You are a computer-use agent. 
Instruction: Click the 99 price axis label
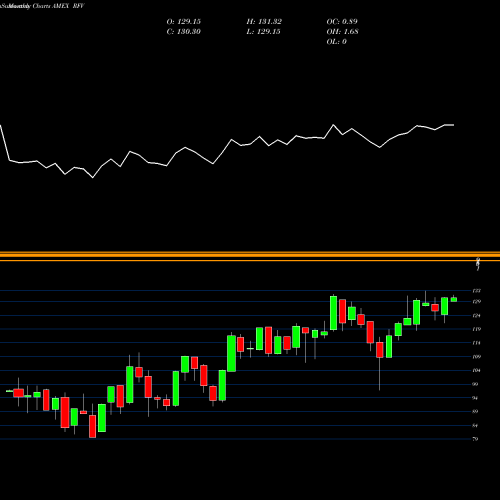[476, 384]
